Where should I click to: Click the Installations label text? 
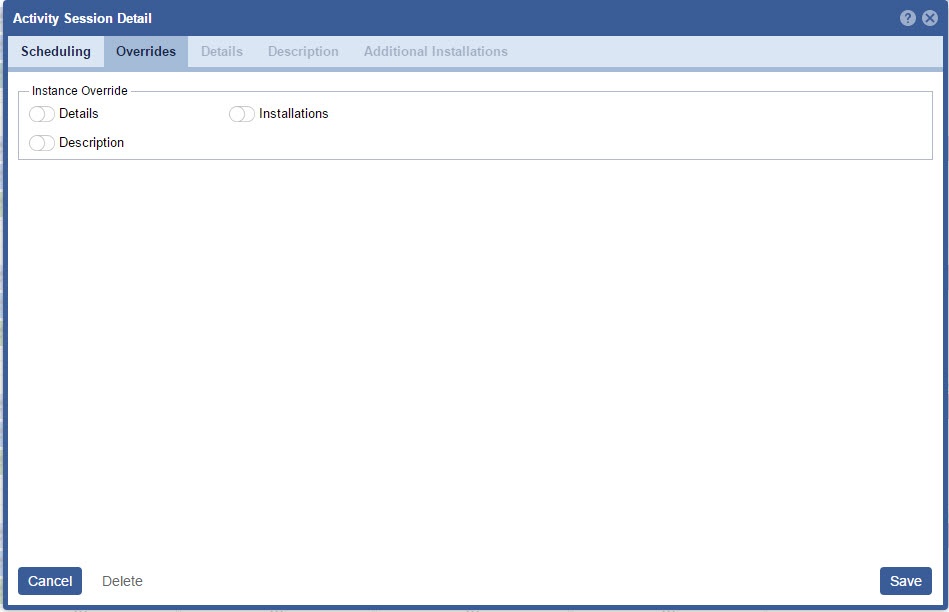point(293,114)
